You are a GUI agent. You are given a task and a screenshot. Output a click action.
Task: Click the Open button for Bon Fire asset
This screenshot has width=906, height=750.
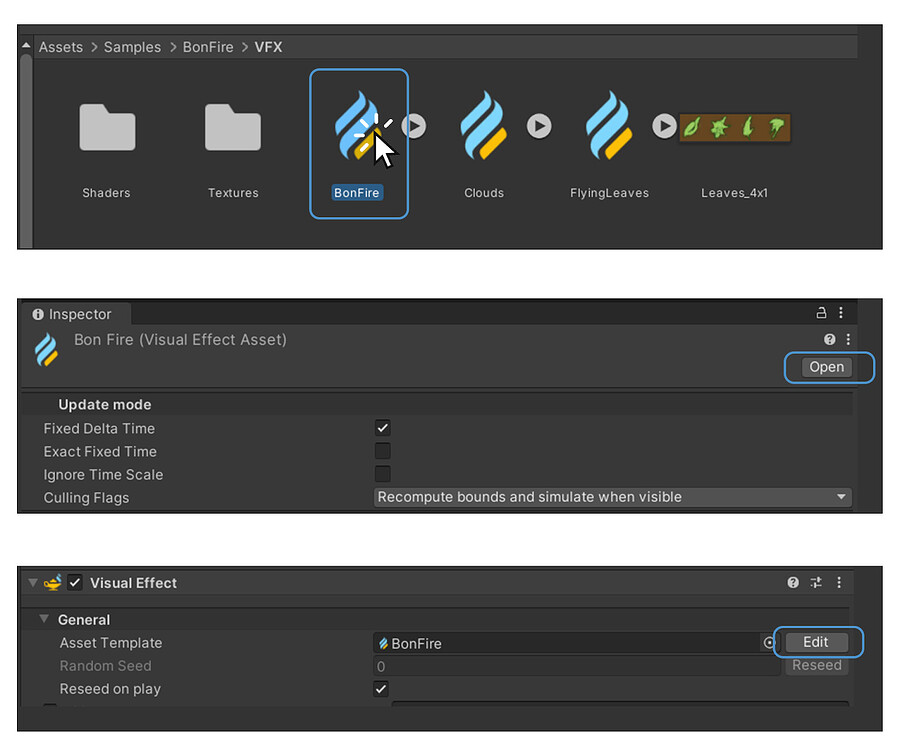coord(828,367)
